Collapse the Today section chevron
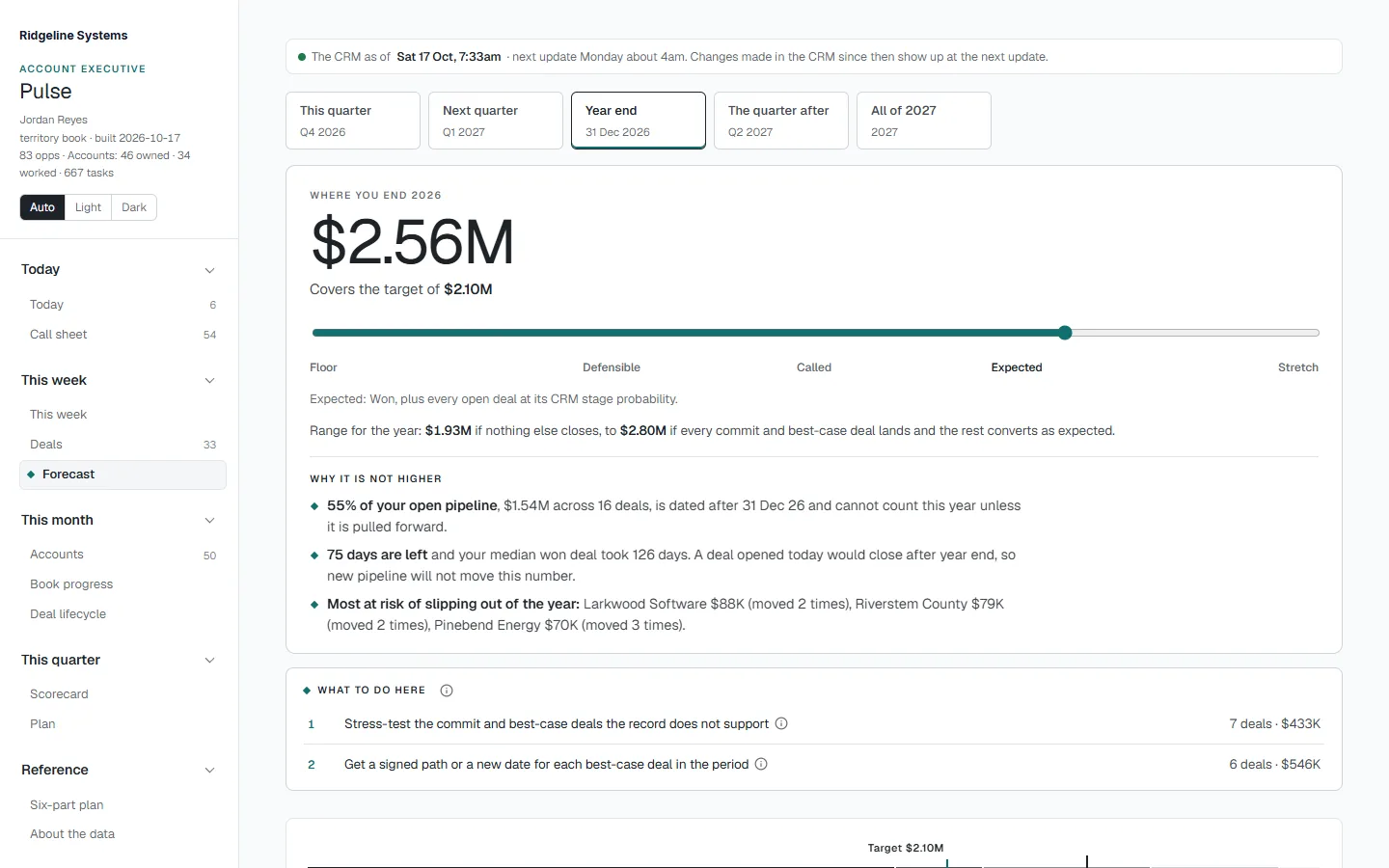This screenshot has height=868, width=1389. pos(210,270)
